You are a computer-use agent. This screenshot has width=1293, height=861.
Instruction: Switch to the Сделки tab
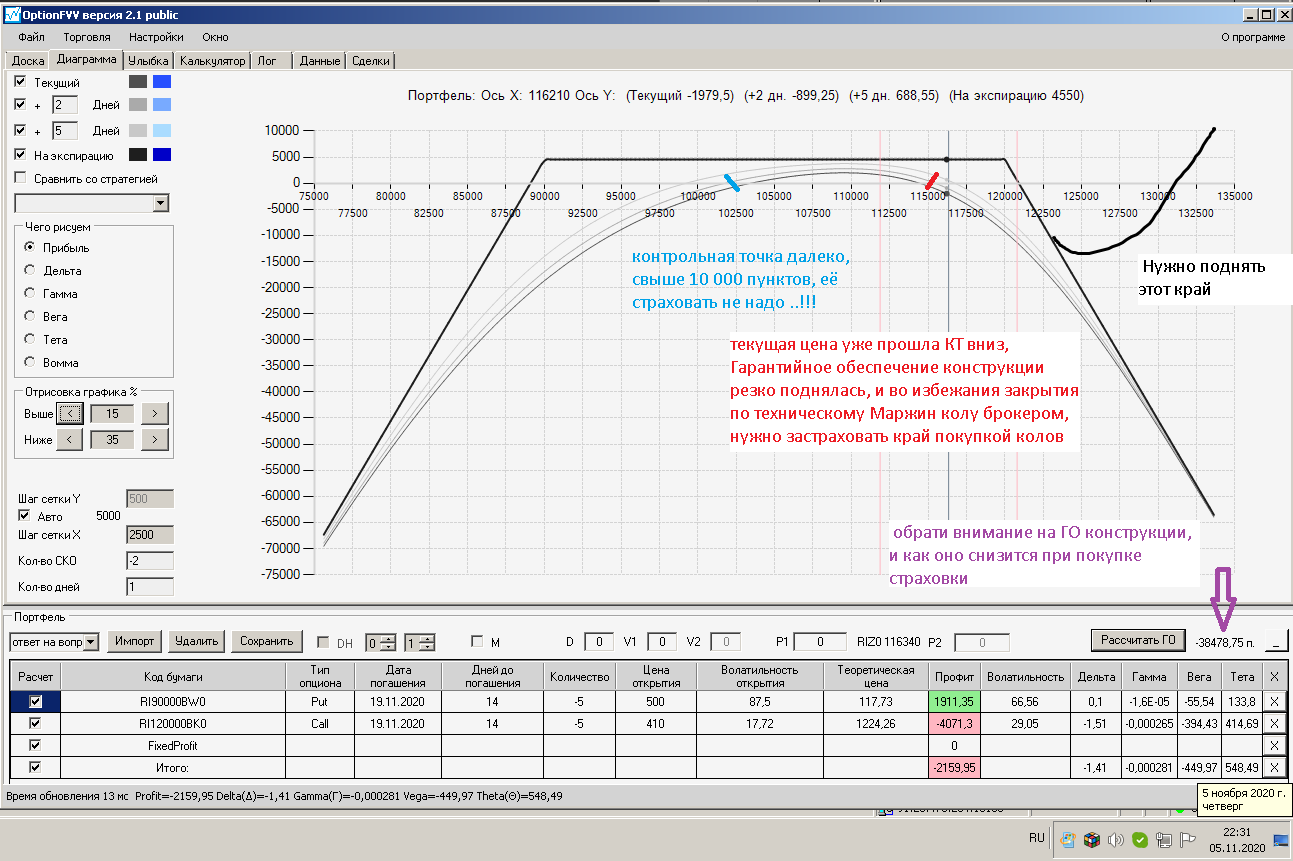click(371, 61)
